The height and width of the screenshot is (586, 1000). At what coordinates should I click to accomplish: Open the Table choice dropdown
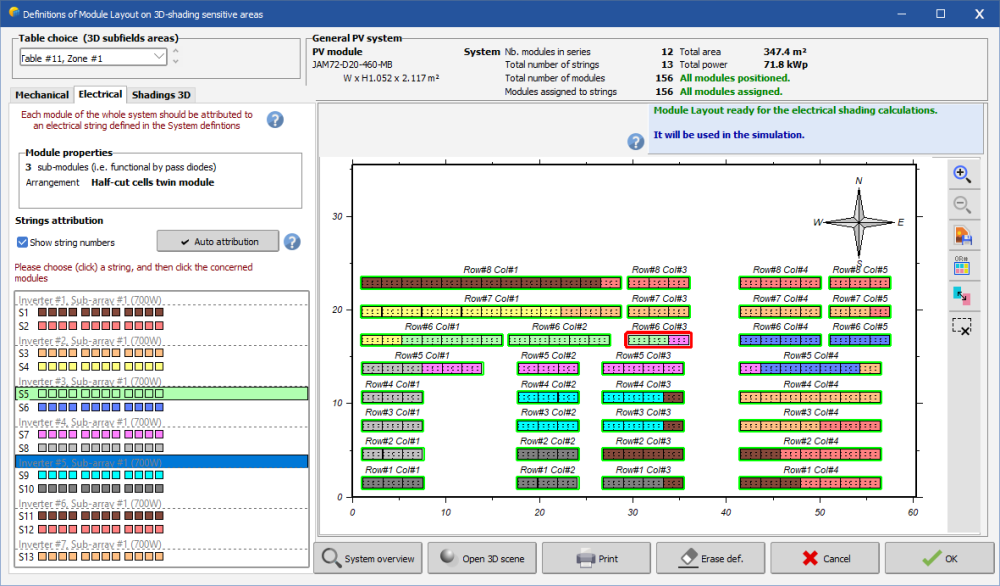point(157,57)
